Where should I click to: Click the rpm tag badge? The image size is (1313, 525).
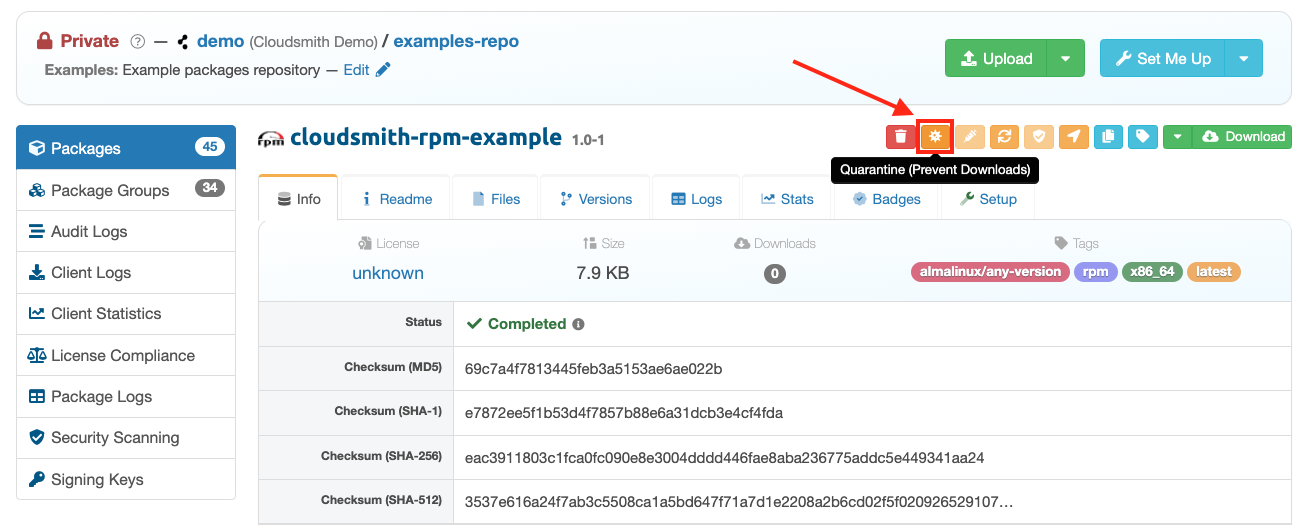pos(1095,272)
